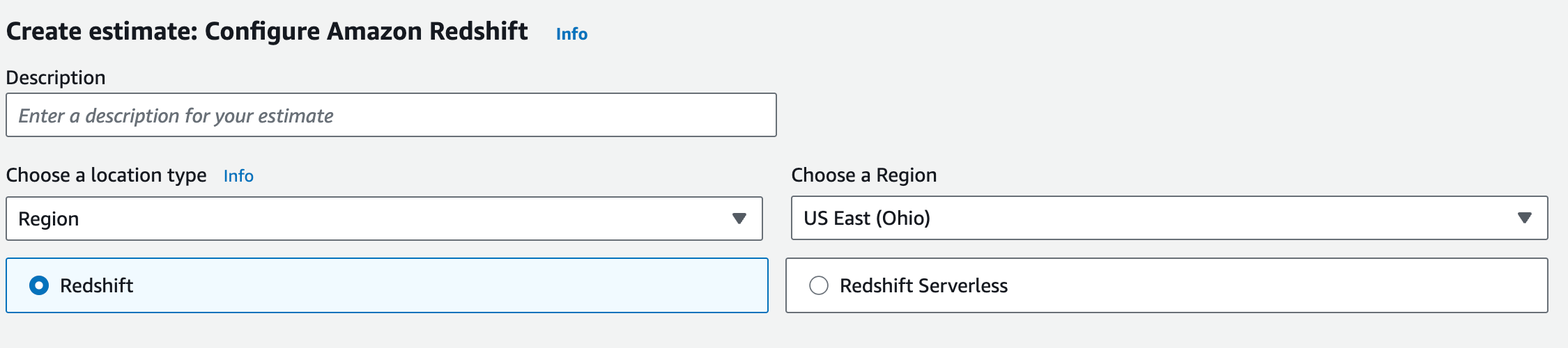Click the 'Choose a location type' label

click(x=106, y=175)
